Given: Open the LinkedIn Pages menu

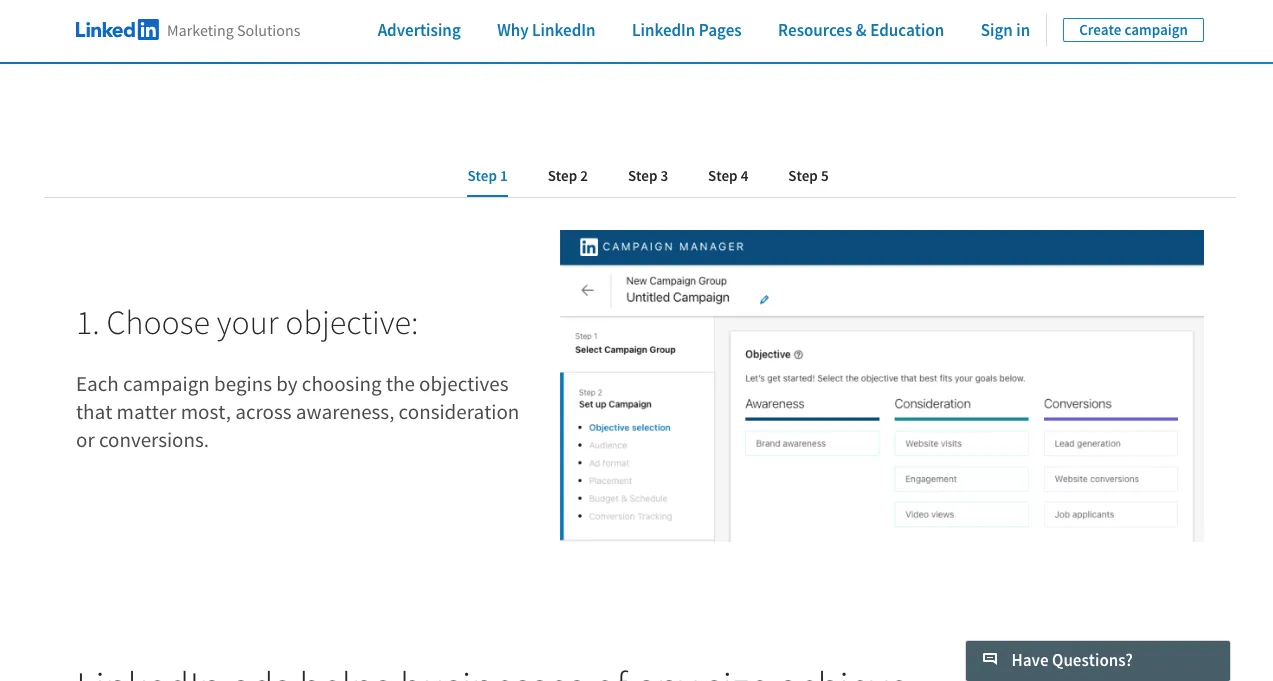Looking at the screenshot, I should click(x=687, y=30).
